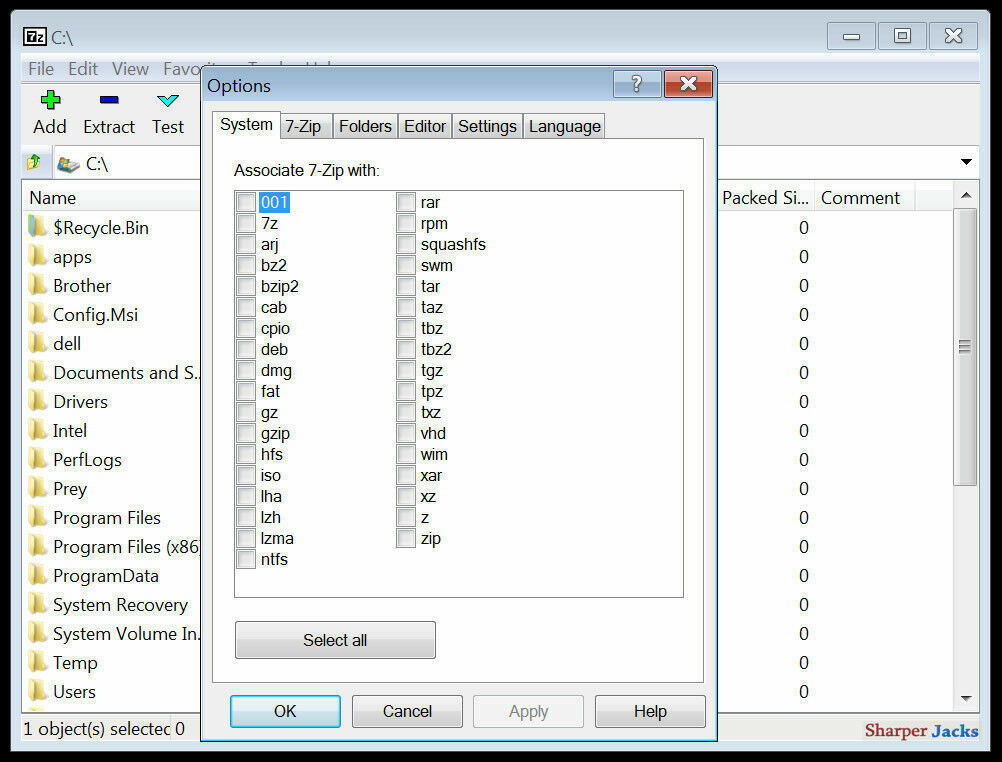Tick the rar association checkbox
Image resolution: width=1002 pixels, height=762 pixels.
pos(406,202)
